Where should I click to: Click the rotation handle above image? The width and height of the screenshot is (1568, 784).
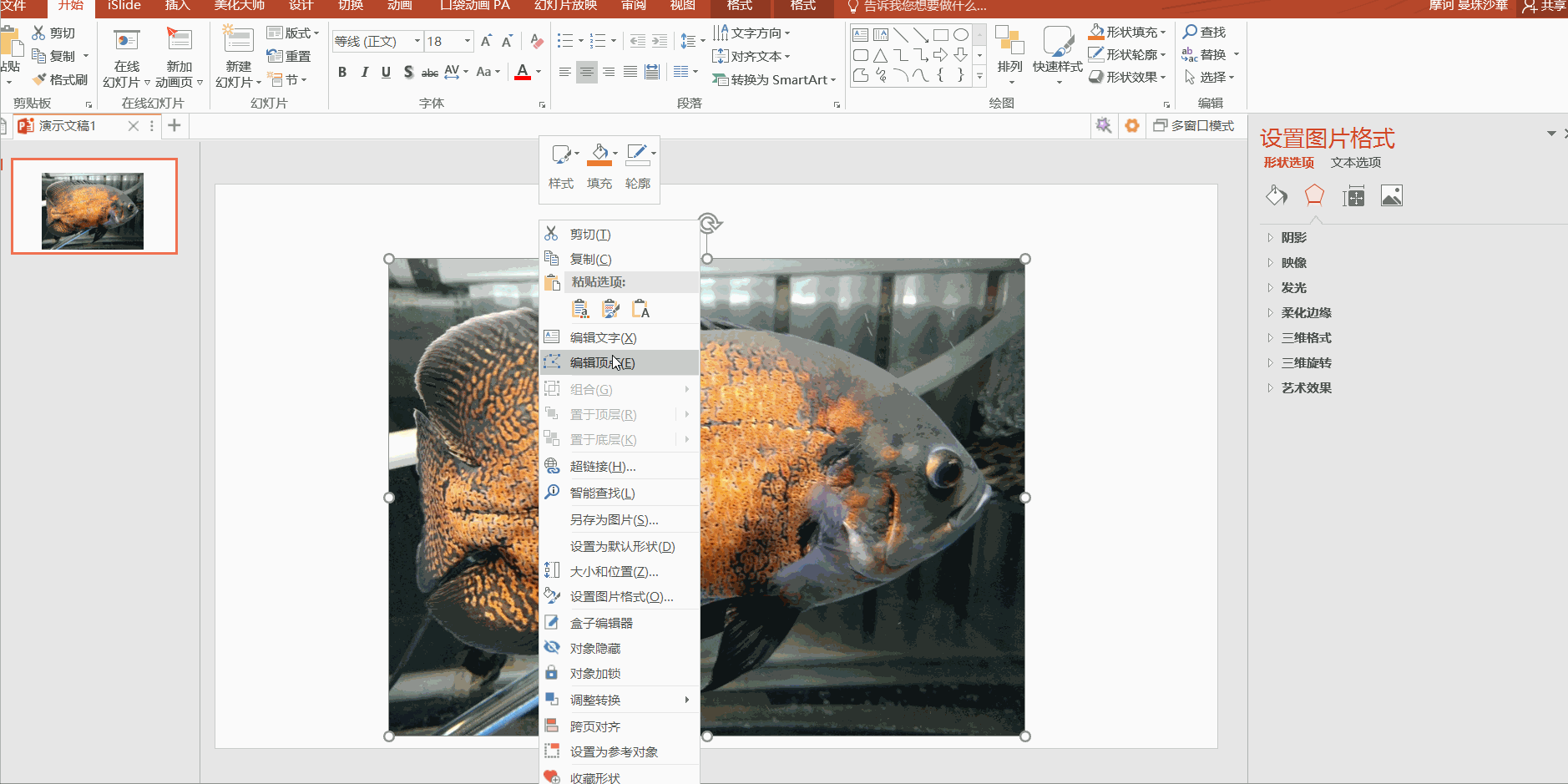pos(708,223)
